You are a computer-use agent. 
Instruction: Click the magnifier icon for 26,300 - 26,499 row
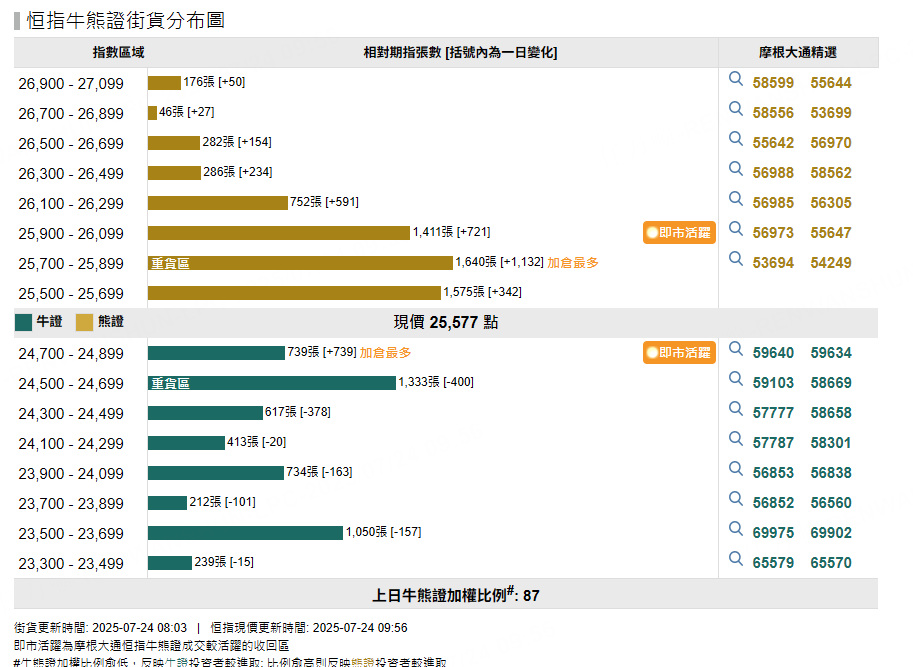pyautogui.click(x=736, y=169)
